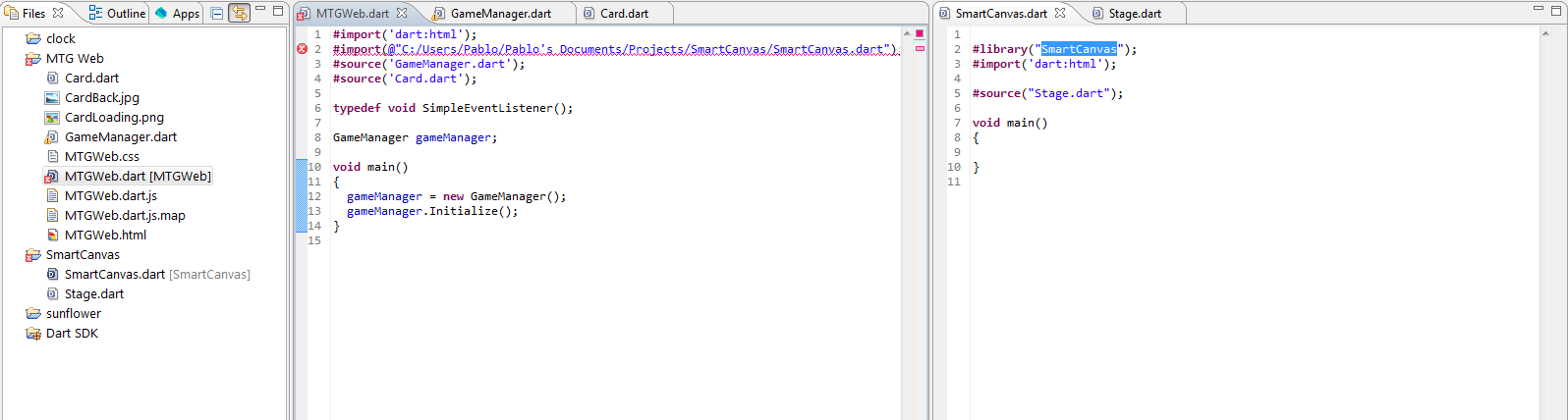The height and width of the screenshot is (420, 1568).
Task: Minimize the right editor pane
Action: click(1539, 9)
